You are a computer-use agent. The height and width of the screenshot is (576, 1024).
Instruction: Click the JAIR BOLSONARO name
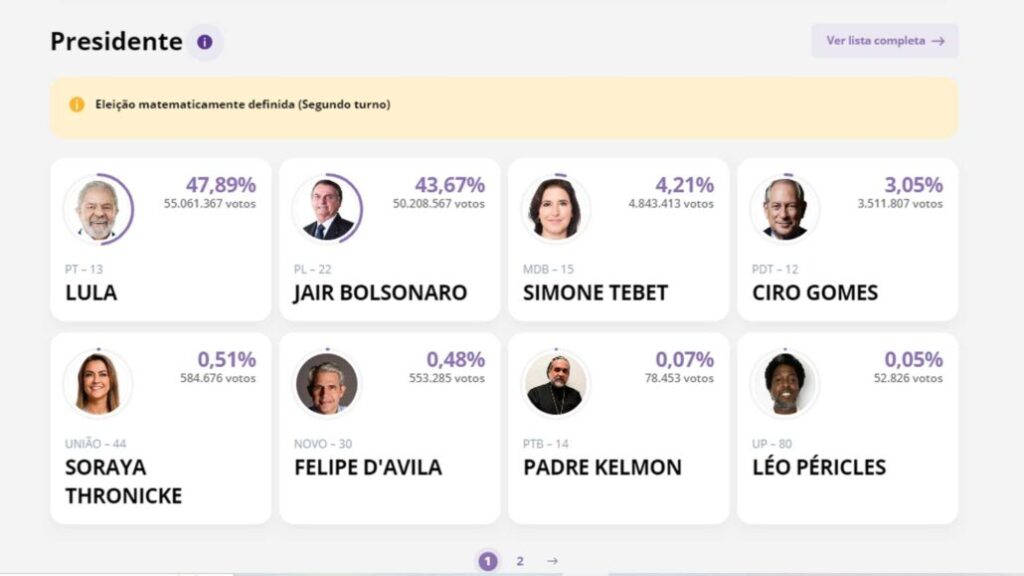tap(381, 293)
